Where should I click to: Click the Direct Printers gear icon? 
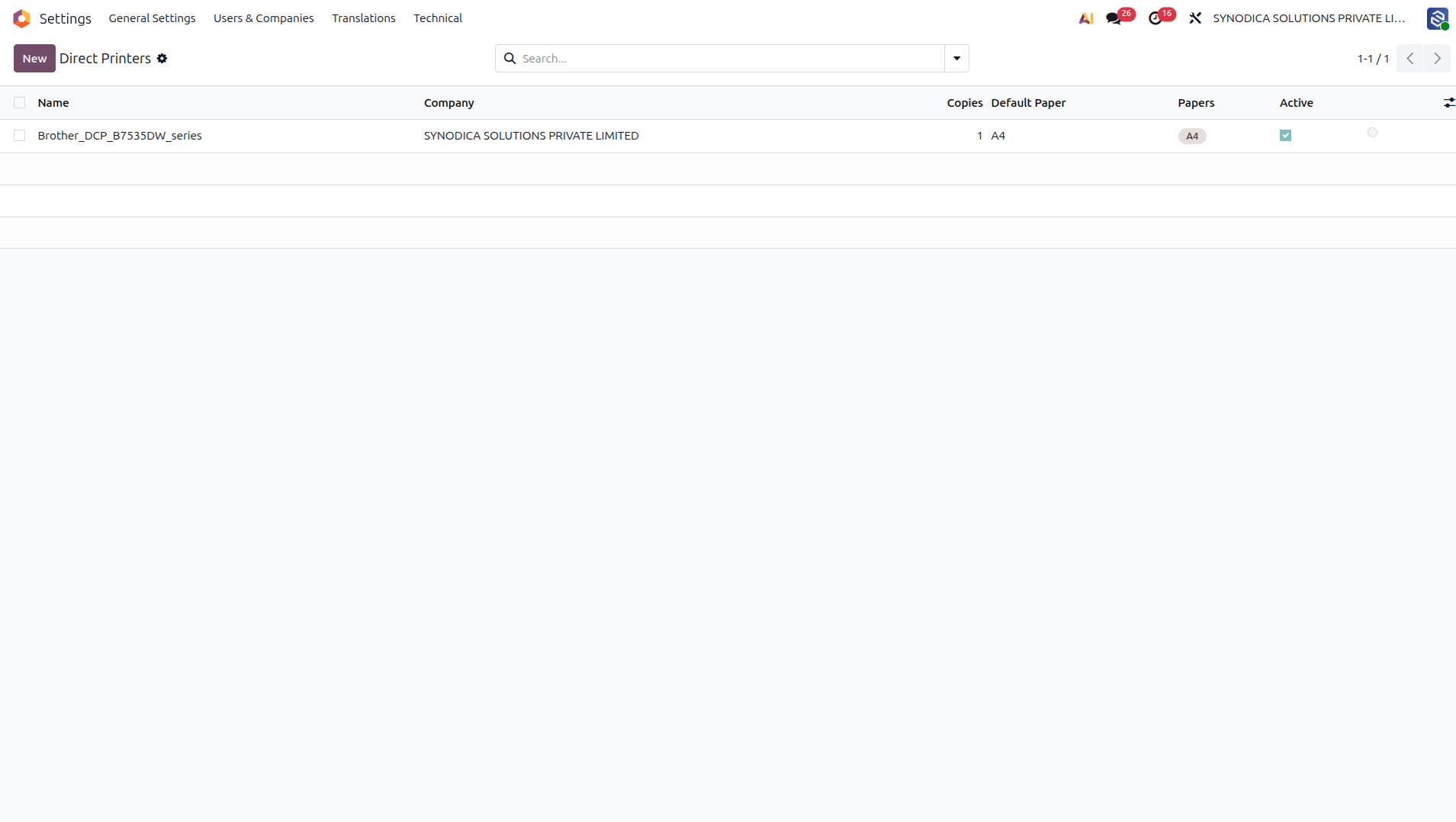tap(162, 59)
